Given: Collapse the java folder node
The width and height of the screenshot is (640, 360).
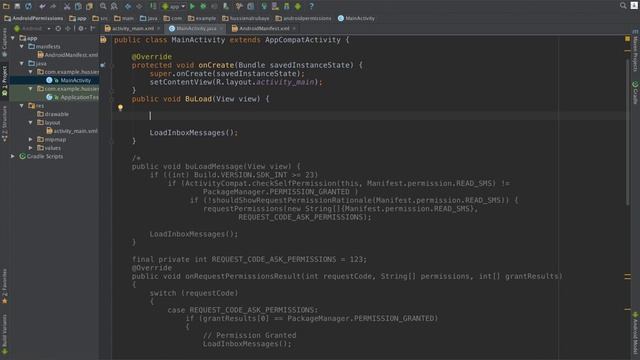Looking at the screenshot, I should [x=22, y=63].
